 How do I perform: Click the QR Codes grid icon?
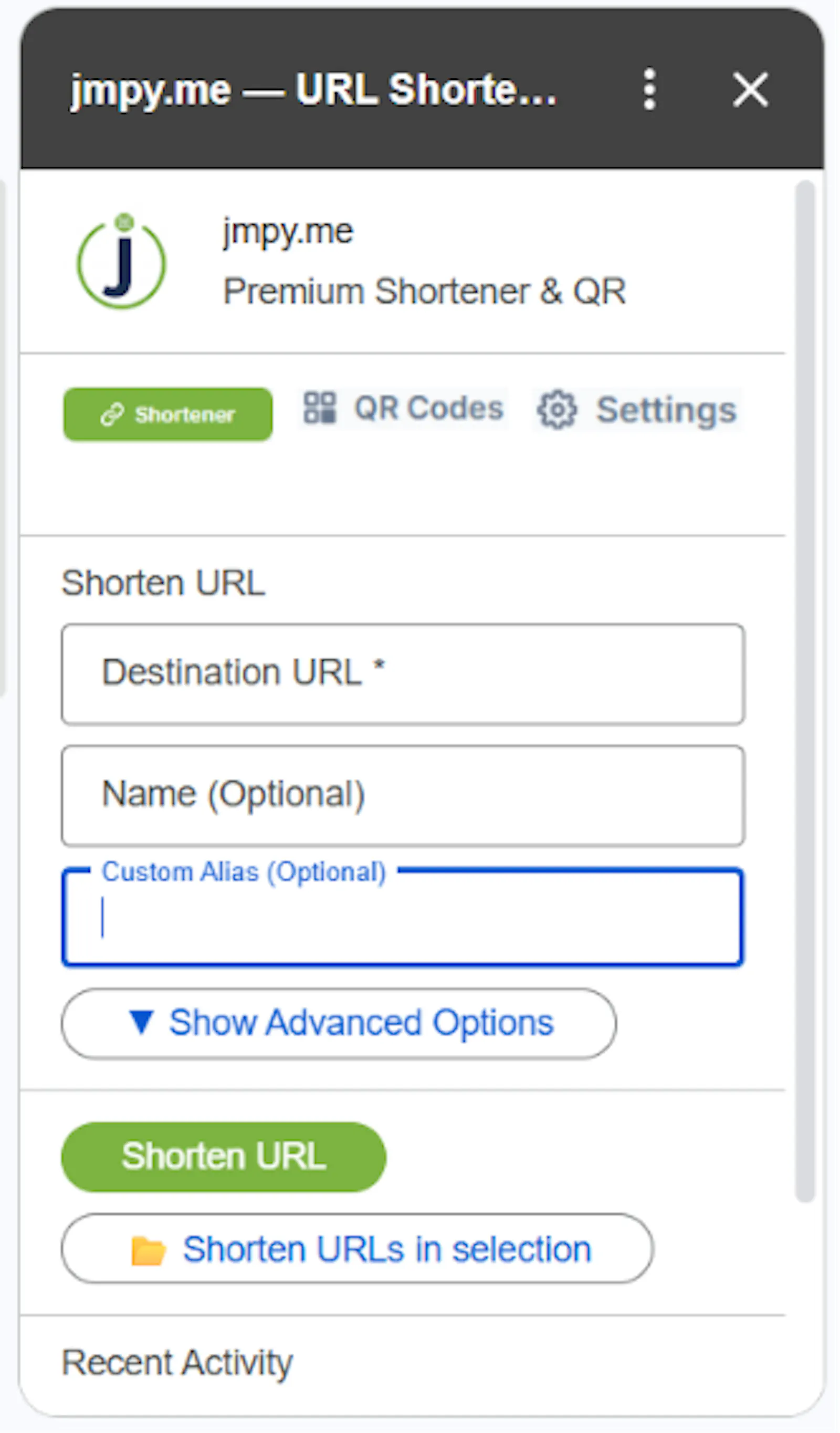tap(320, 408)
